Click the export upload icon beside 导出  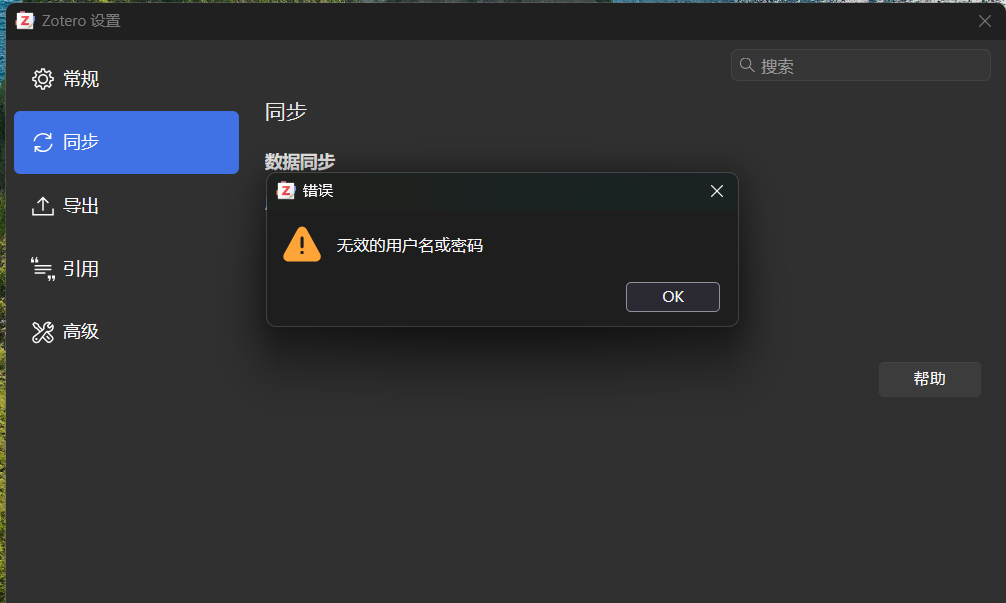click(x=43, y=206)
